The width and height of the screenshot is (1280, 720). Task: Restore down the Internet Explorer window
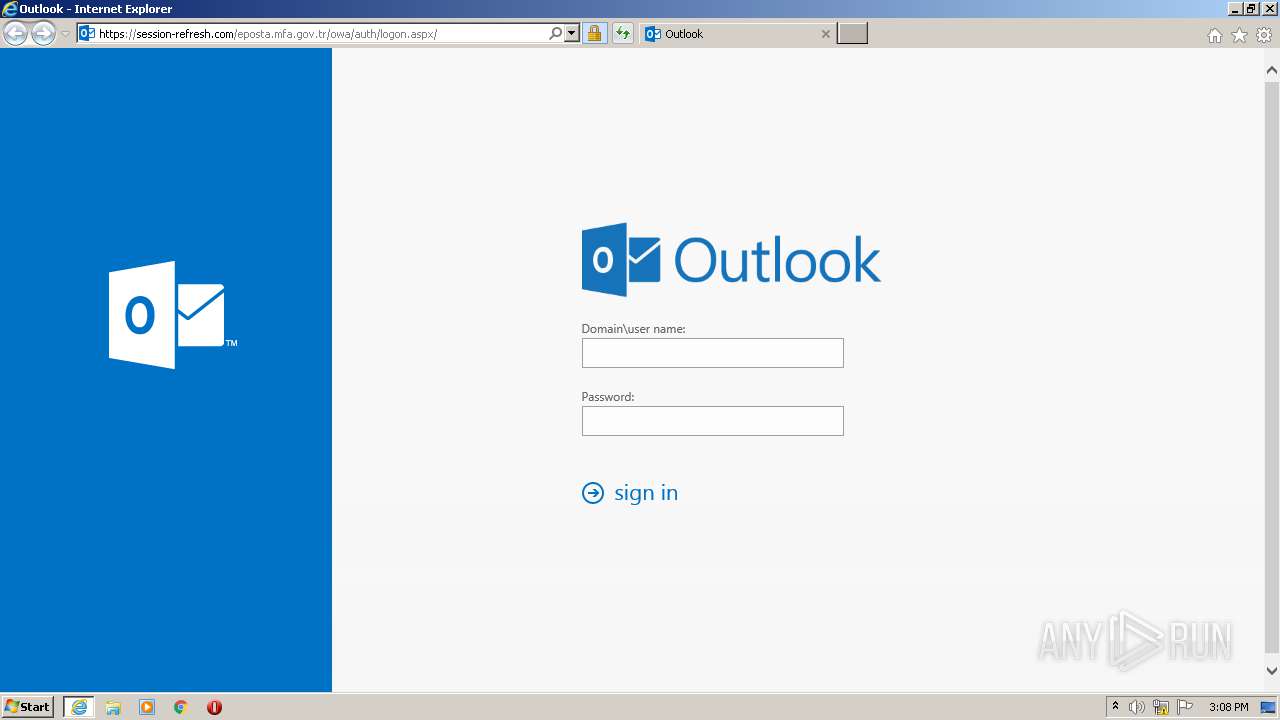click(1251, 9)
